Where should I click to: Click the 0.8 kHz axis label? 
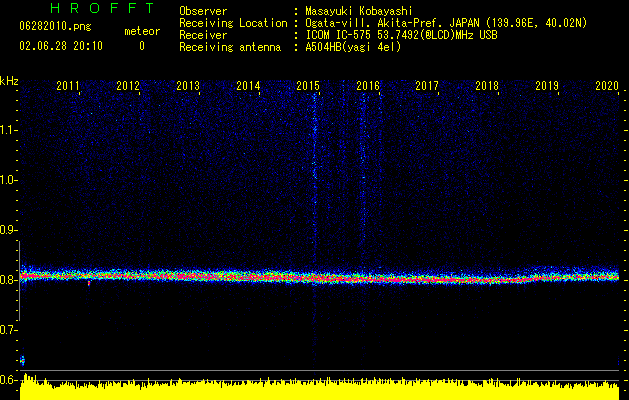point(7,280)
